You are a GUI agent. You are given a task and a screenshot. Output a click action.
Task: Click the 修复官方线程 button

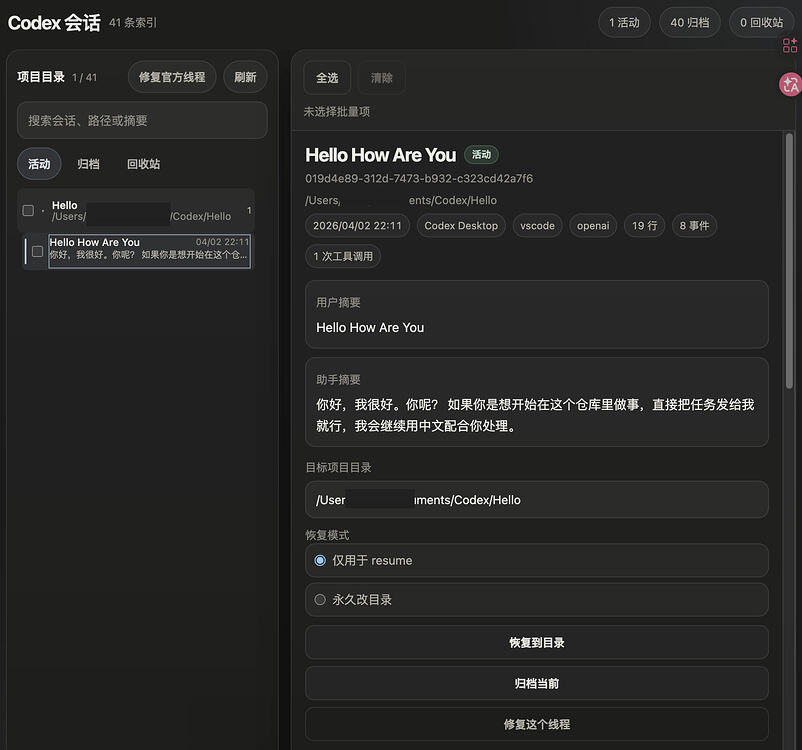[x=172, y=77]
